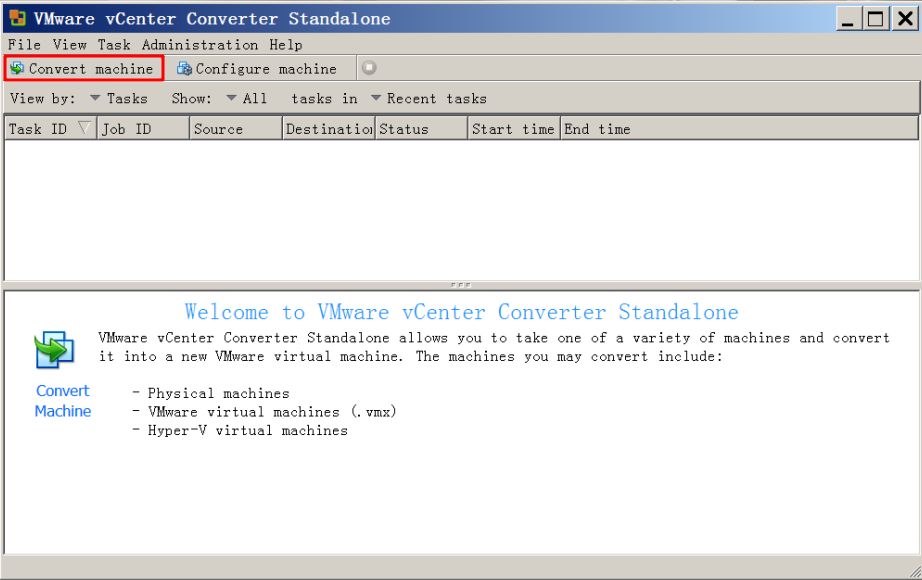The height and width of the screenshot is (580, 922).
Task: Maximize the Converter window
Action: point(876,19)
